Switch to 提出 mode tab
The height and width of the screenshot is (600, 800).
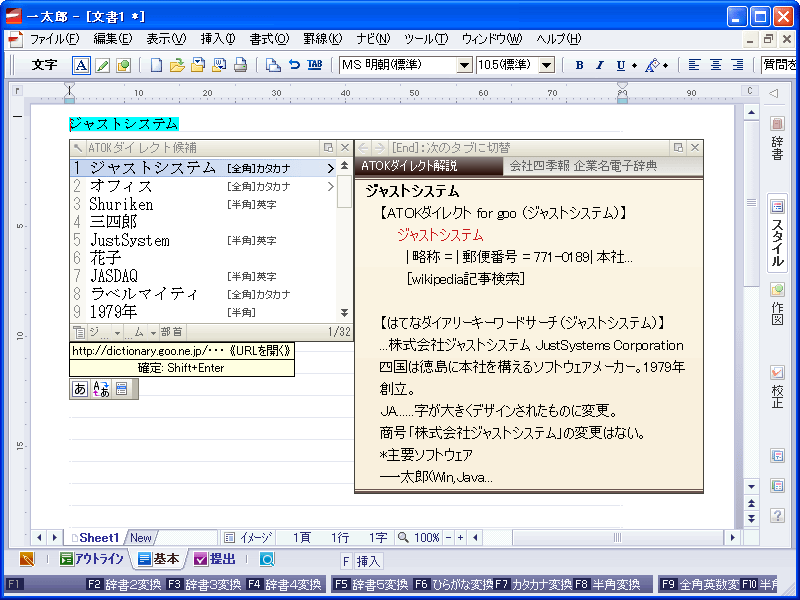[215, 559]
